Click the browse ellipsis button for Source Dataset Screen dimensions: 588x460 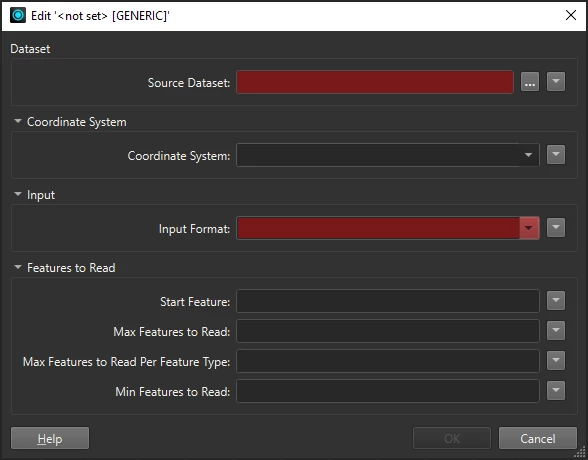point(530,82)
